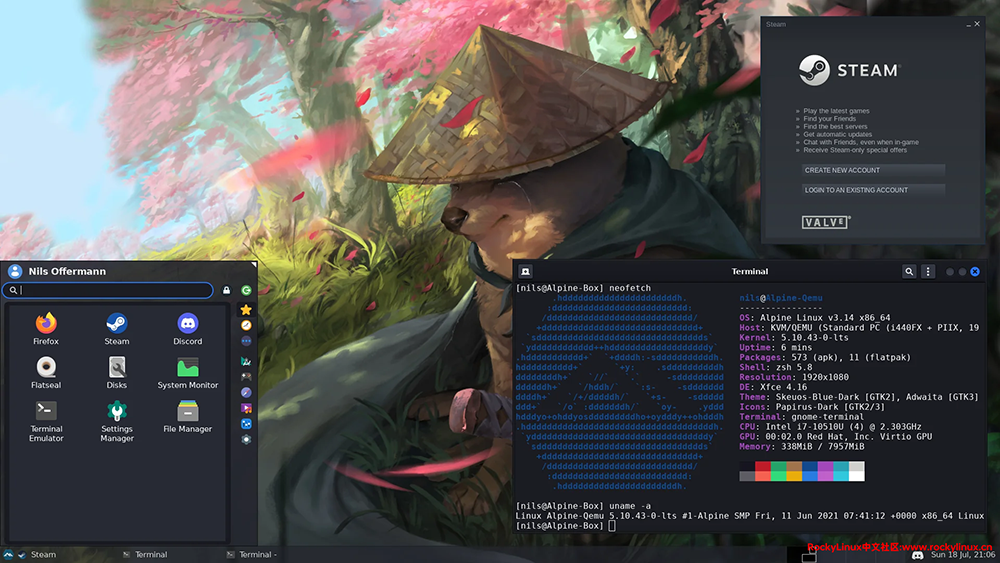
Task: Open the Terminal search tool
Action: point(909,271)
